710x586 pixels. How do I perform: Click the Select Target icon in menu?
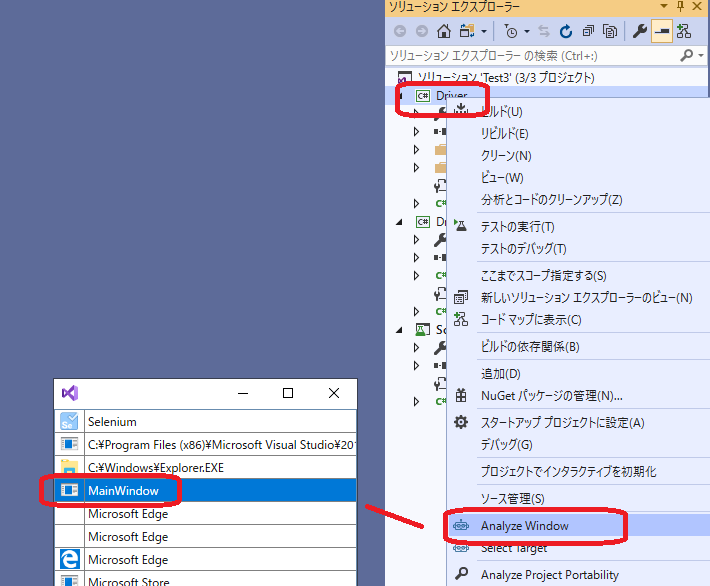pyautogui.click(x=461, y=548)
